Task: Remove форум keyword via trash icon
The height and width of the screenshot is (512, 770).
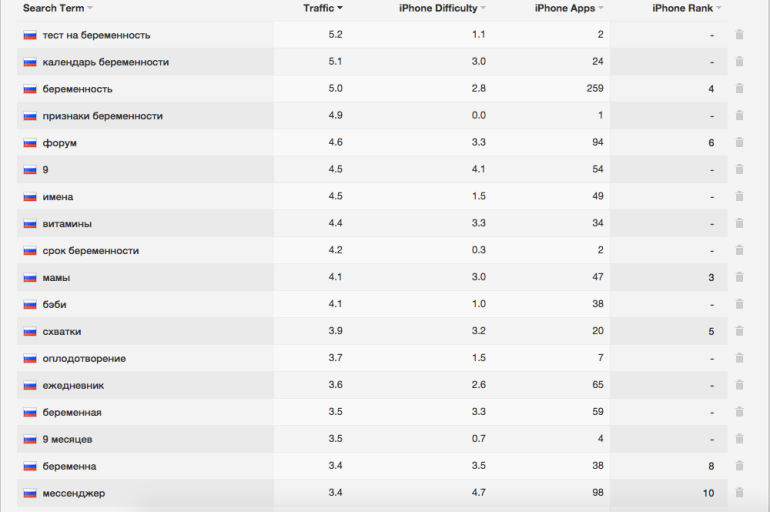Action: pos(739,142)
